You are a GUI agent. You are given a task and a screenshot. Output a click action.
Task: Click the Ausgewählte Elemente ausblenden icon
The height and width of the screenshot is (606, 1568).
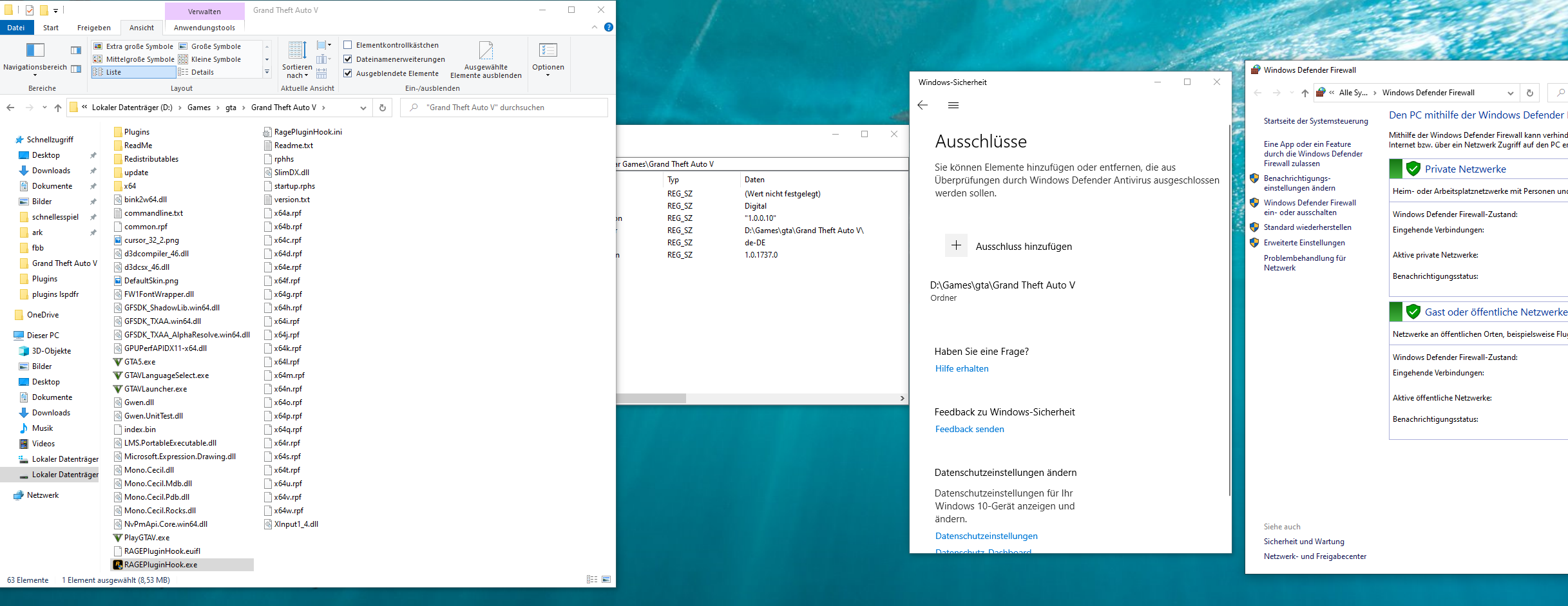[486, 50]
